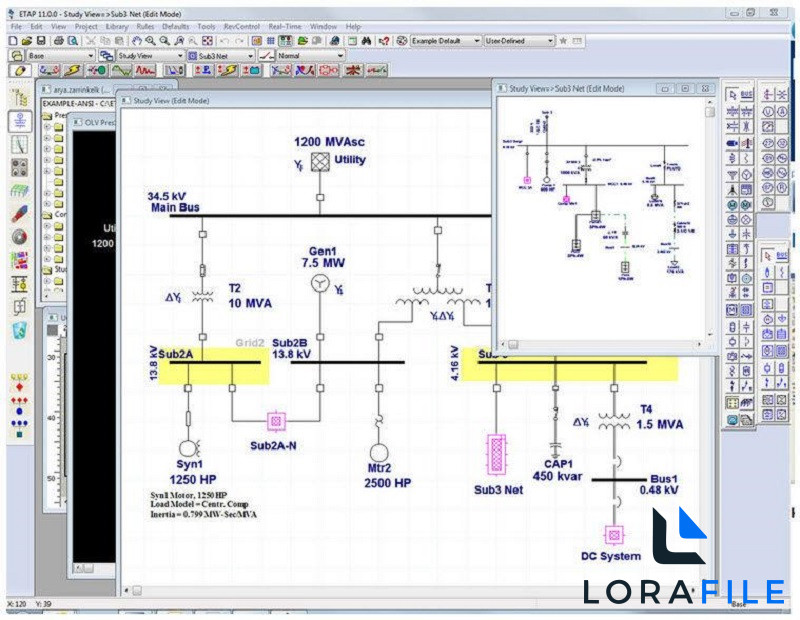Click the Open Project folder icon

27,40
